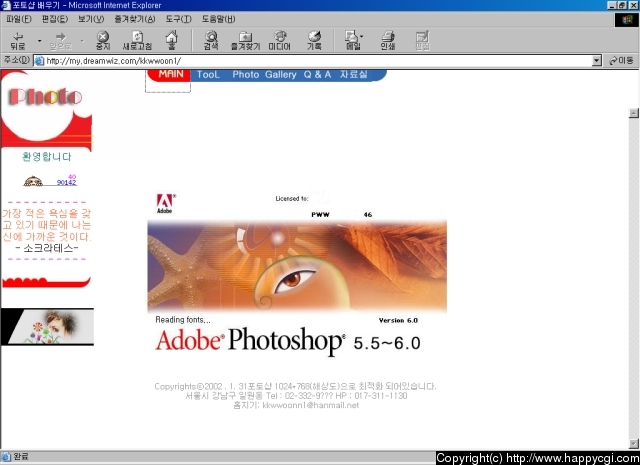This screenshot has width=640, height=465.
Task: Click the Refresh (새로고침) toolbar icon
Action: pos(137,40)
